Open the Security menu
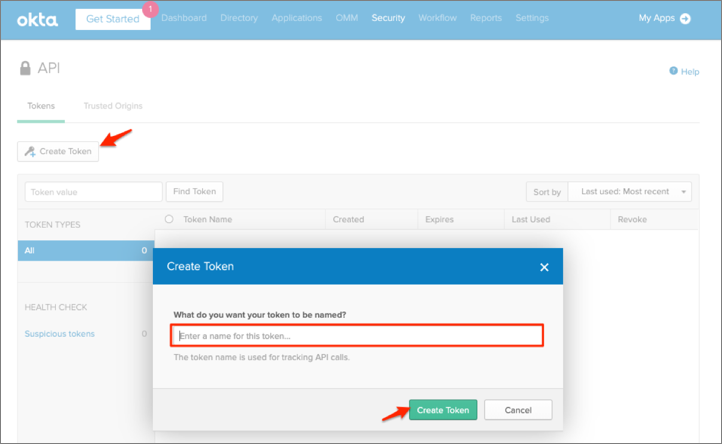The height and width of the screenshot is (444, 722). 388,18
